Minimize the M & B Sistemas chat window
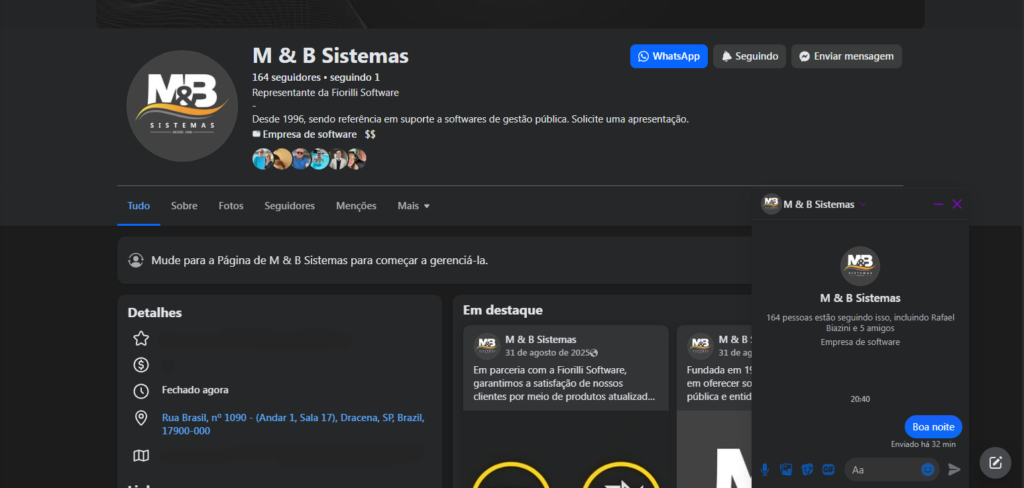Screen dimensions: 1024x488 (x=938, y=204)
